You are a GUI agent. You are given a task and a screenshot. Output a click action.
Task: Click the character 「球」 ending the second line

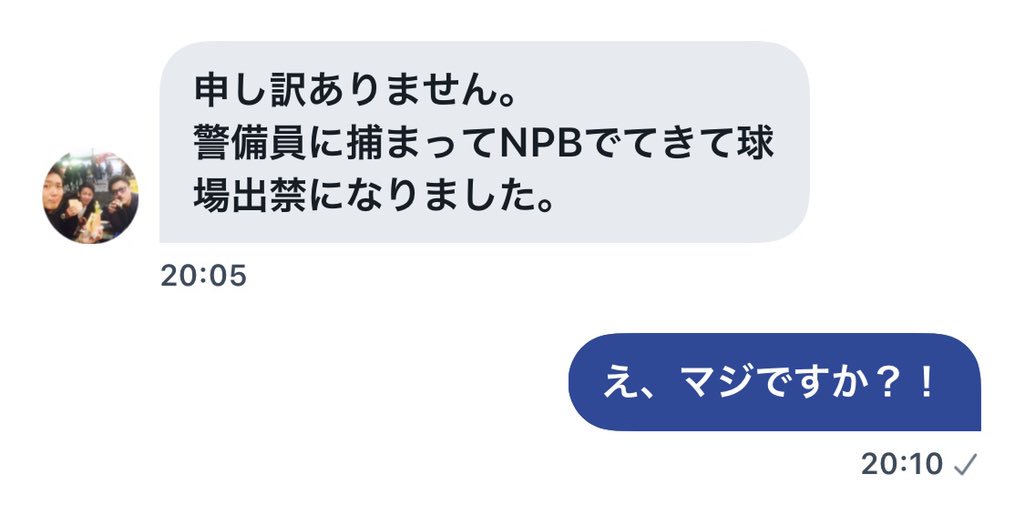pos(756,143)
